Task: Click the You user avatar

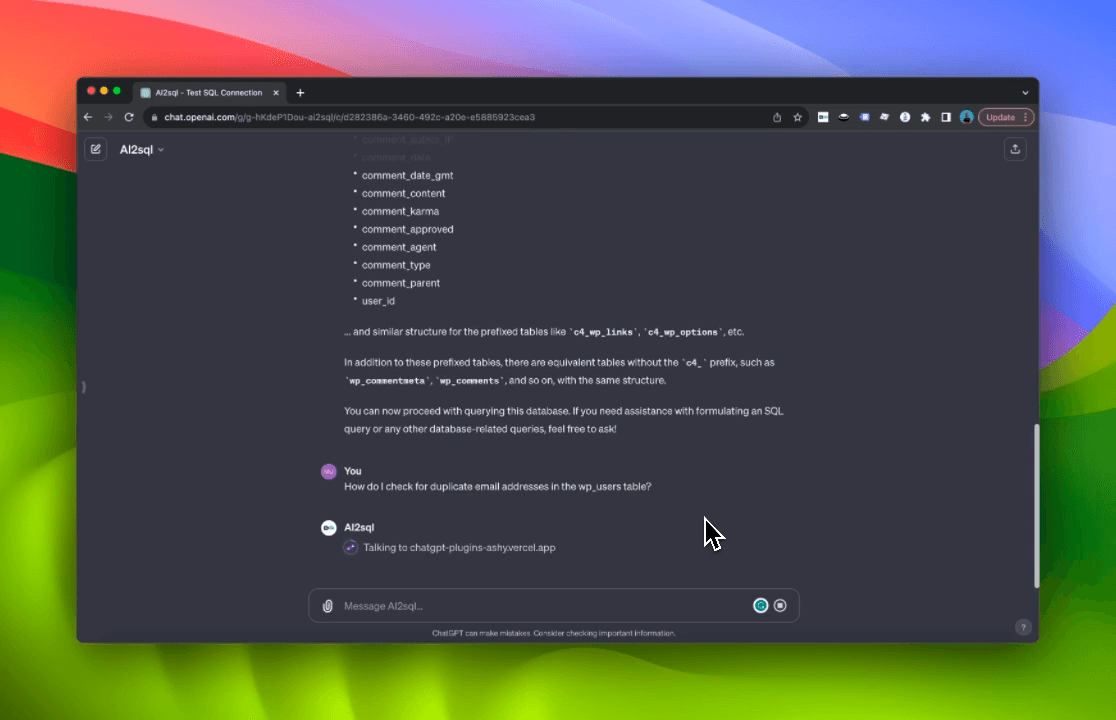Action: tap(328, 471)
